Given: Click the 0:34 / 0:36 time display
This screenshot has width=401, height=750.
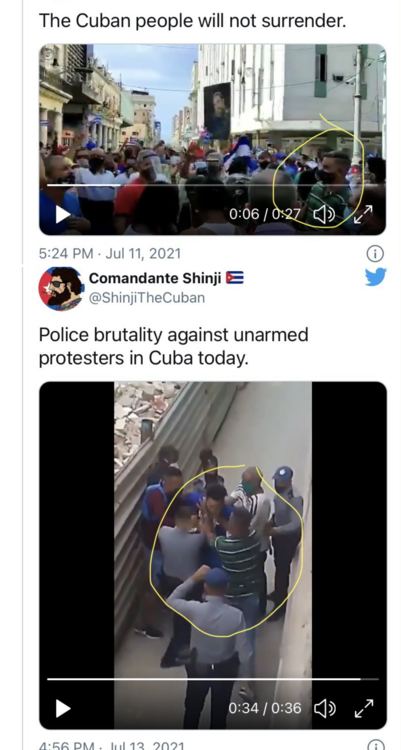Looking at the screenshot, I should [x=265, y=708].
